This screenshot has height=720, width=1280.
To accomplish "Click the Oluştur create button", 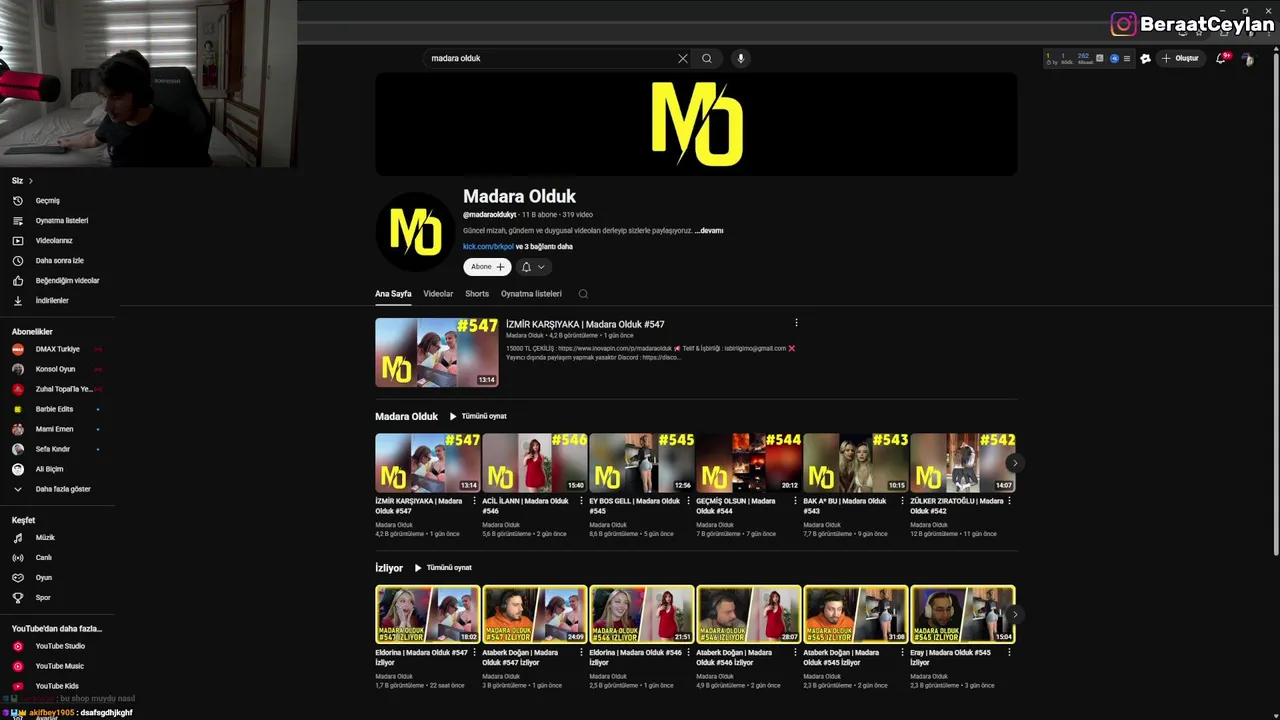I will (x=1180, y=58).
